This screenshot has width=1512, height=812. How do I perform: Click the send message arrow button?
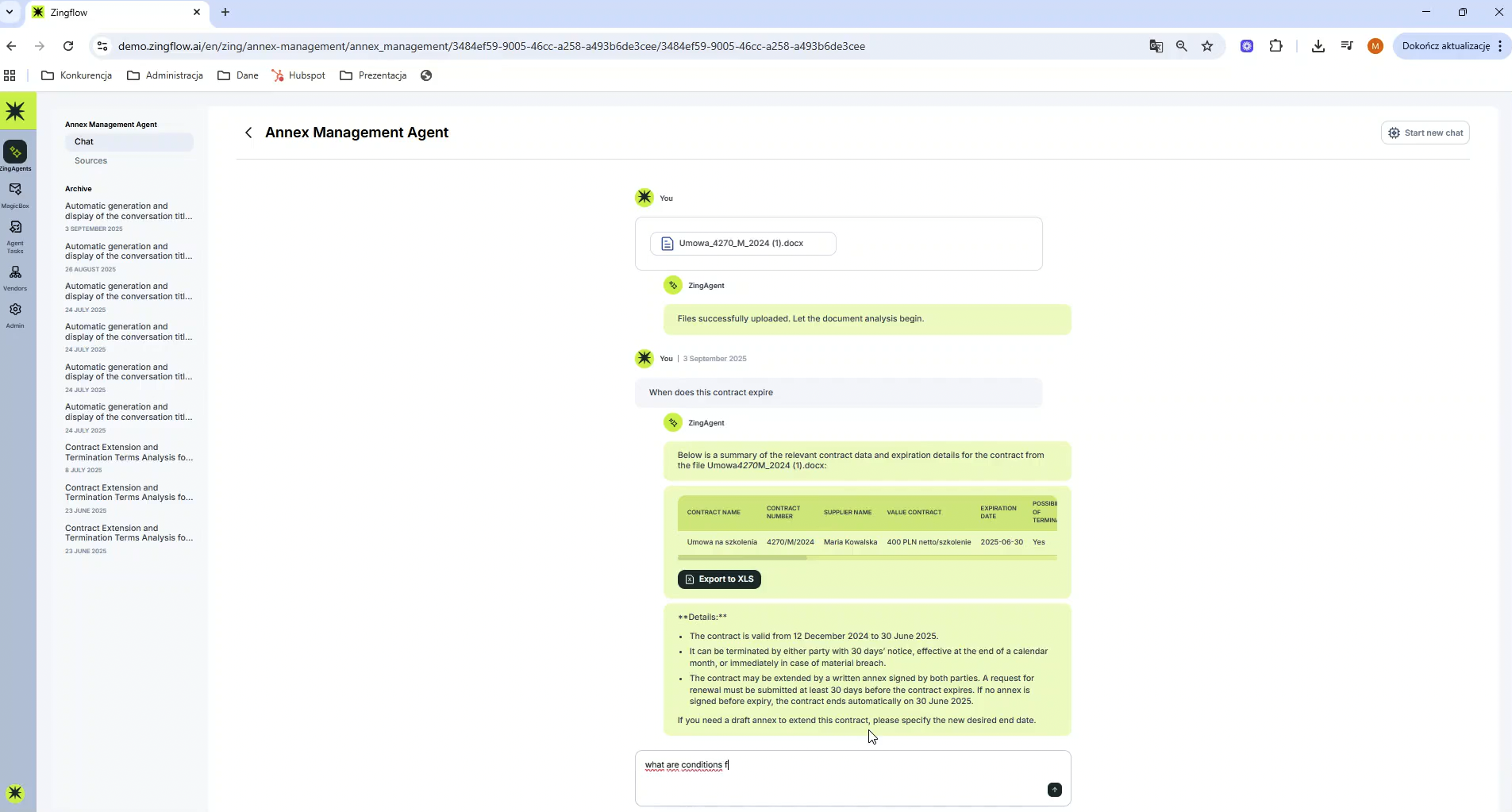pyautogui.click(x=1054, y=790)
